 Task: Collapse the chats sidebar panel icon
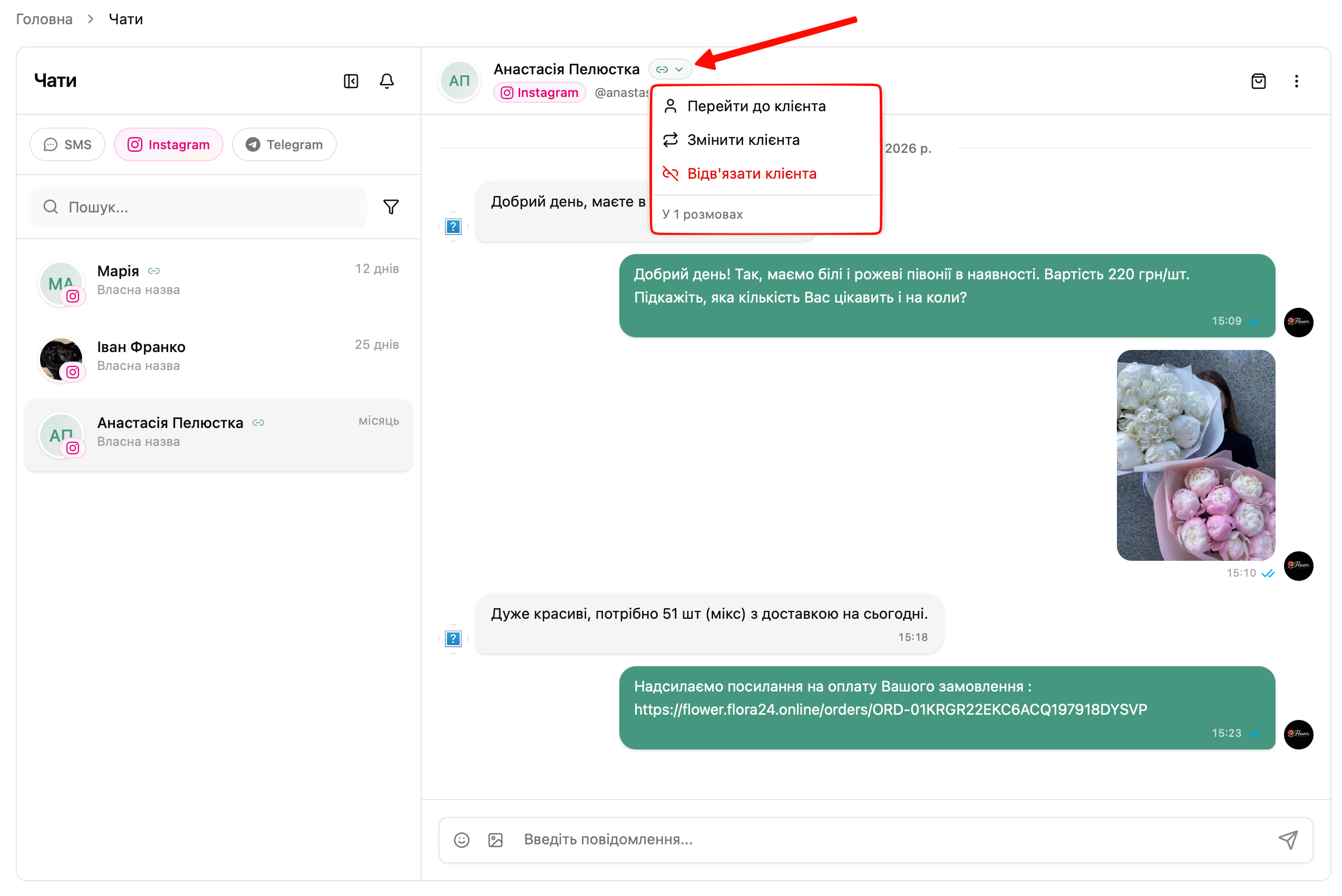click(x=351, y=81)
